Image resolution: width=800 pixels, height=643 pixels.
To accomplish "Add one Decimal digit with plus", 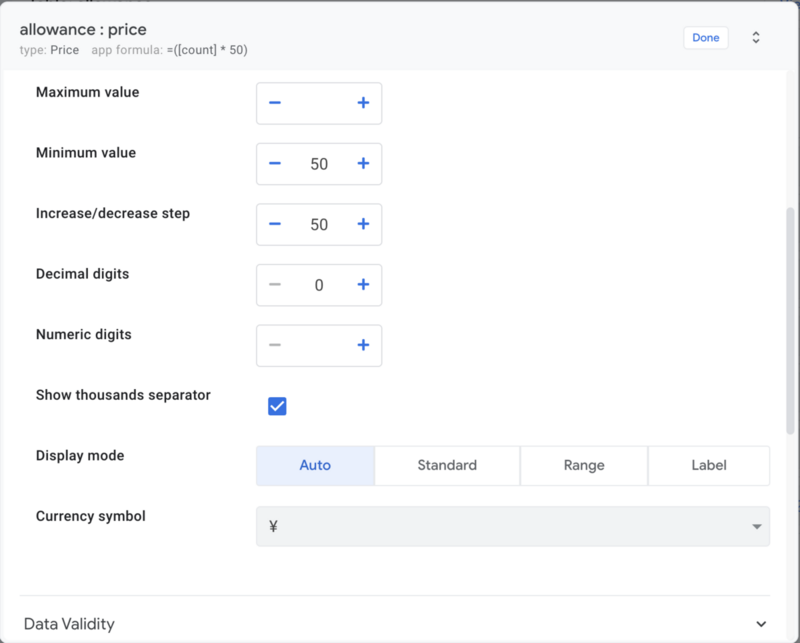I will coord(363,285).
